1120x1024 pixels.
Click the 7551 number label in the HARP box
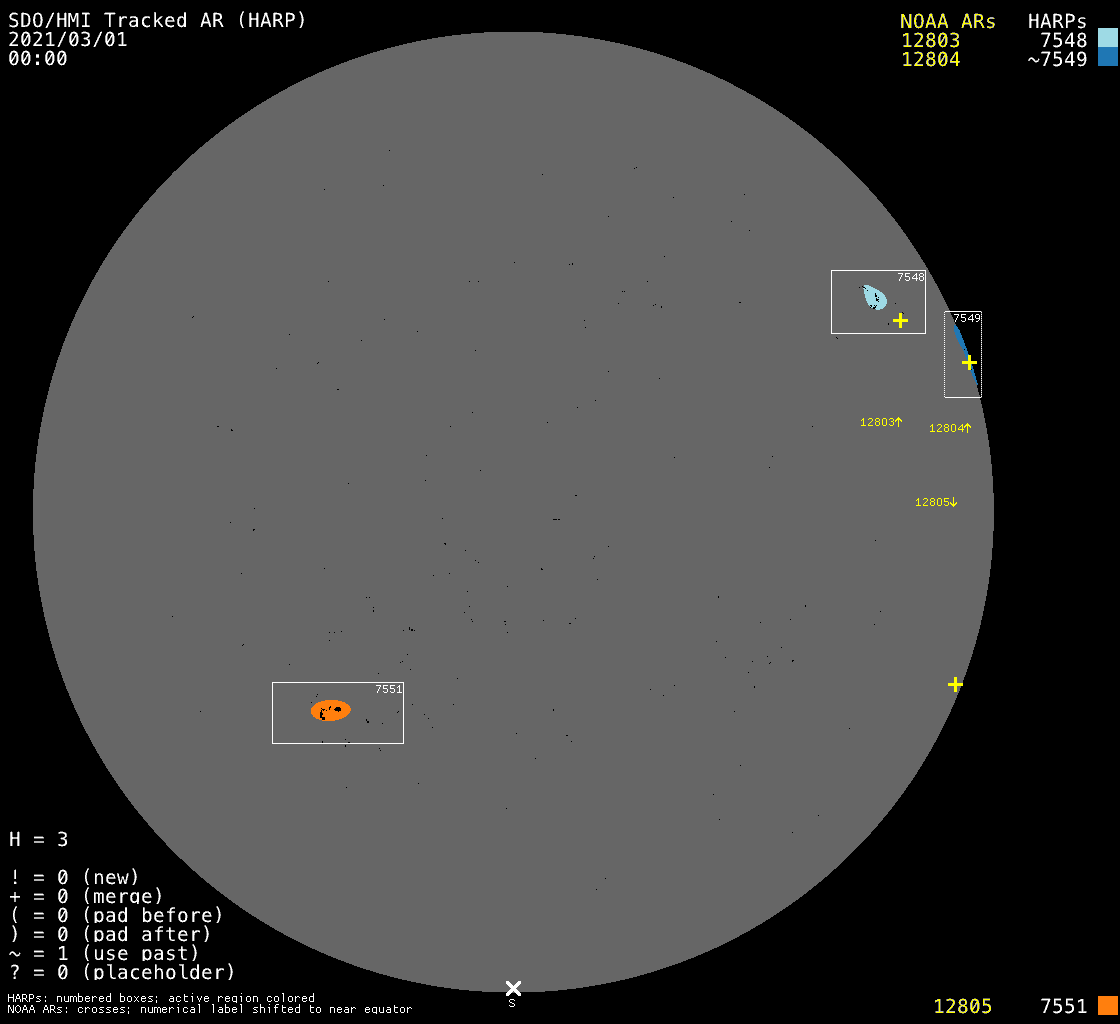tap(388, 689)
